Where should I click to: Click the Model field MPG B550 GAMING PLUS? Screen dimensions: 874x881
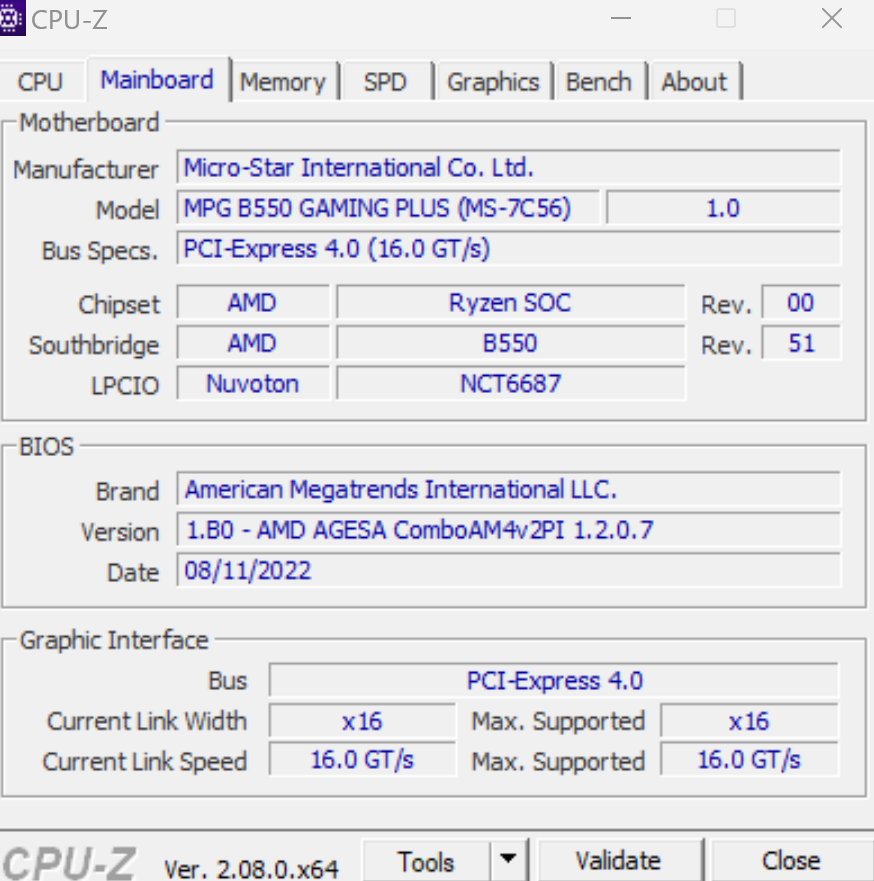pyautogui.click(x=388, y=208)
